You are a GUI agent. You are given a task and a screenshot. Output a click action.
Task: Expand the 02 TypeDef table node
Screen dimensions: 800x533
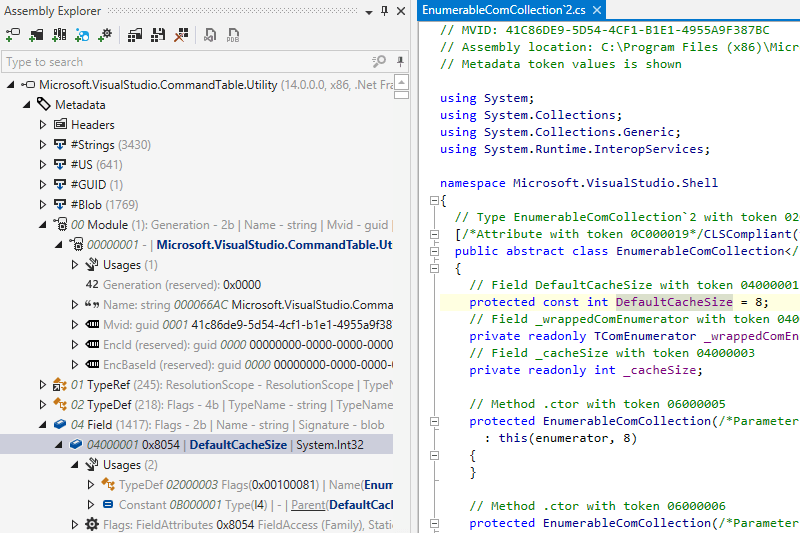(43, 405)
